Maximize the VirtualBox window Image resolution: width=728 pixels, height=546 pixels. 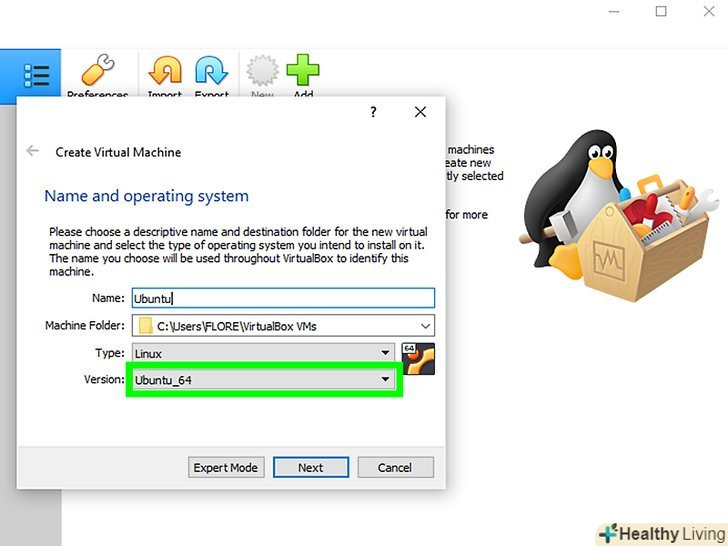pyautogui.click(x=661, y=11)
